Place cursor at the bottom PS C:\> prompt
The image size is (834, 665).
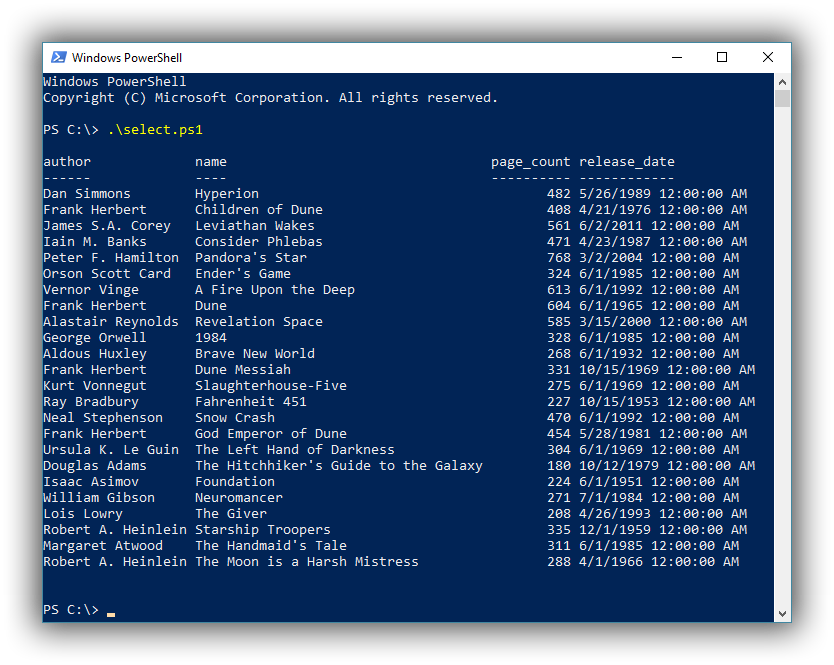111,610
